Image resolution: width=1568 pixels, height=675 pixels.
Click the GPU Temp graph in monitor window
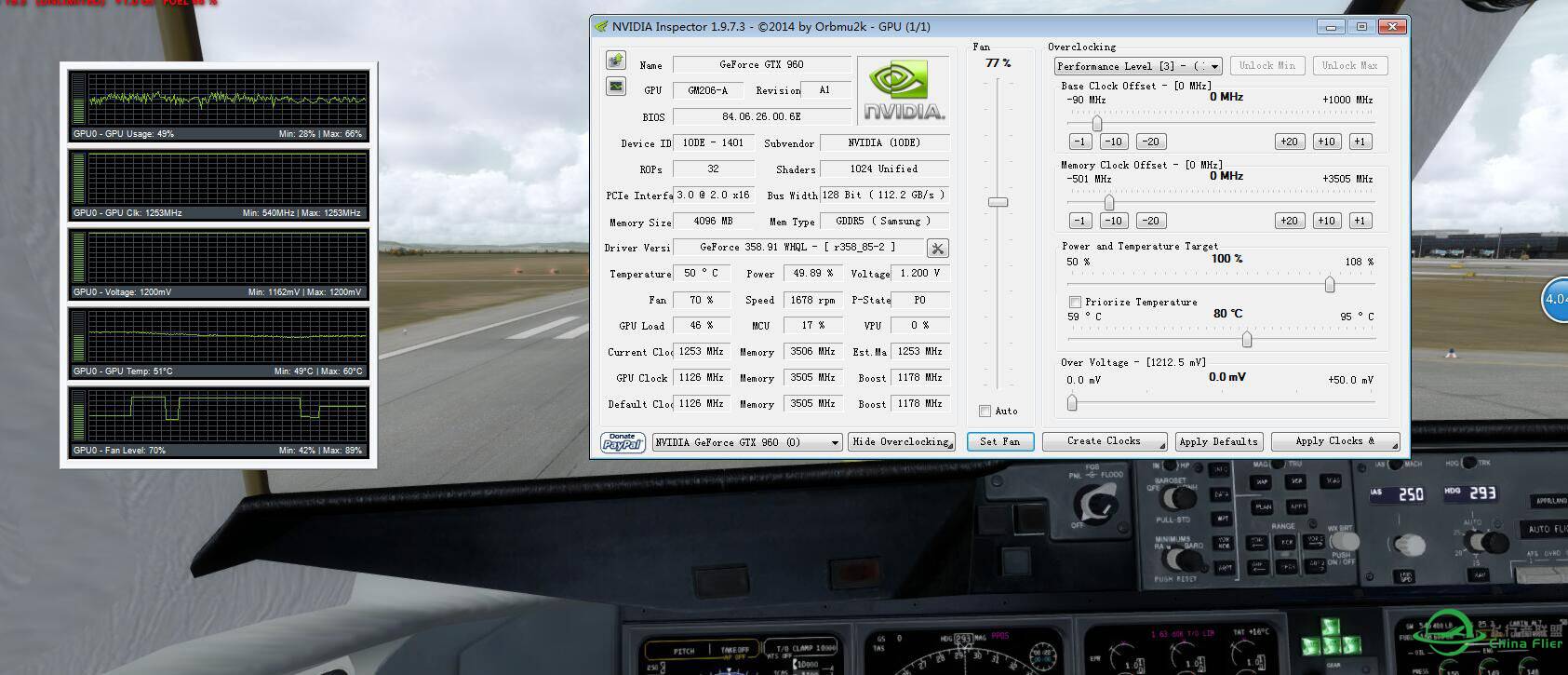219,343
